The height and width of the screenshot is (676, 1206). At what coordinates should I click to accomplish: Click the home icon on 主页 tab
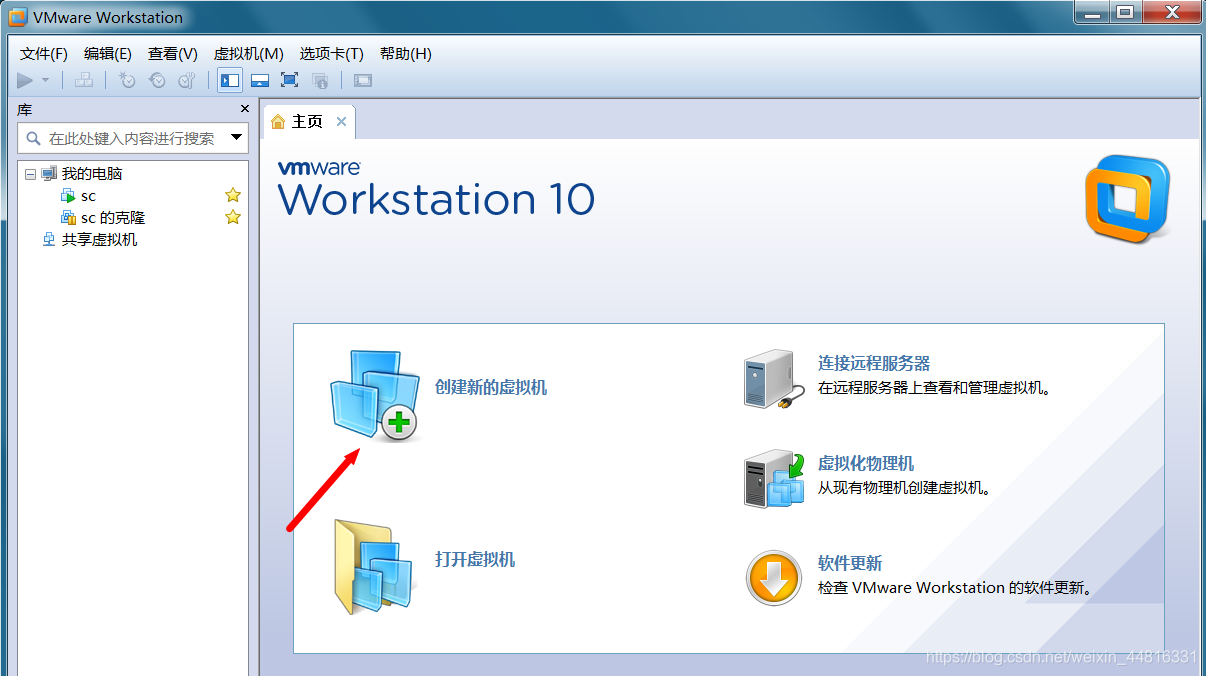click(x=278, y=122)
